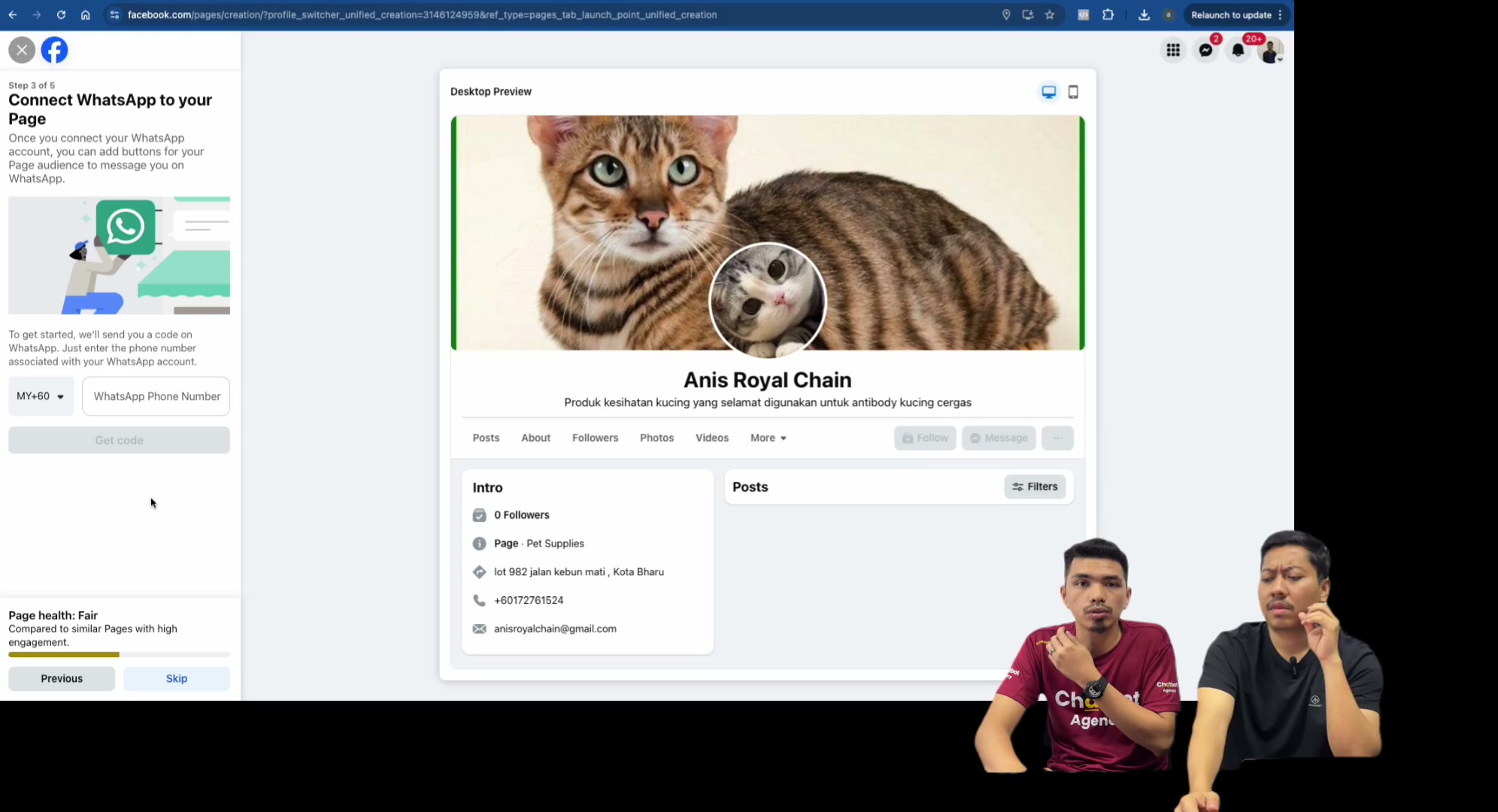This screenshot has width=1498, height=812.
Task: Open notifications bell icon
Action: (1238, 50)
